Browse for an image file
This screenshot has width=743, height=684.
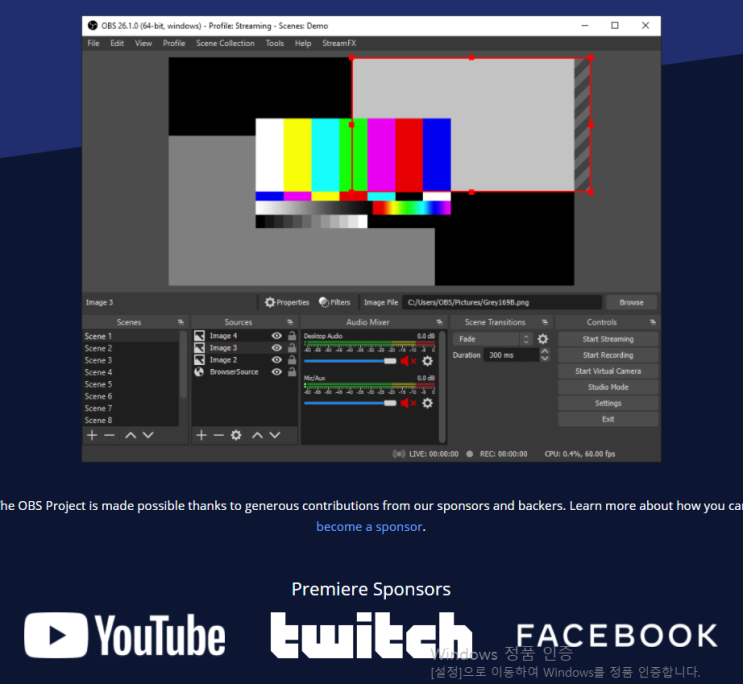click(631, 302)
